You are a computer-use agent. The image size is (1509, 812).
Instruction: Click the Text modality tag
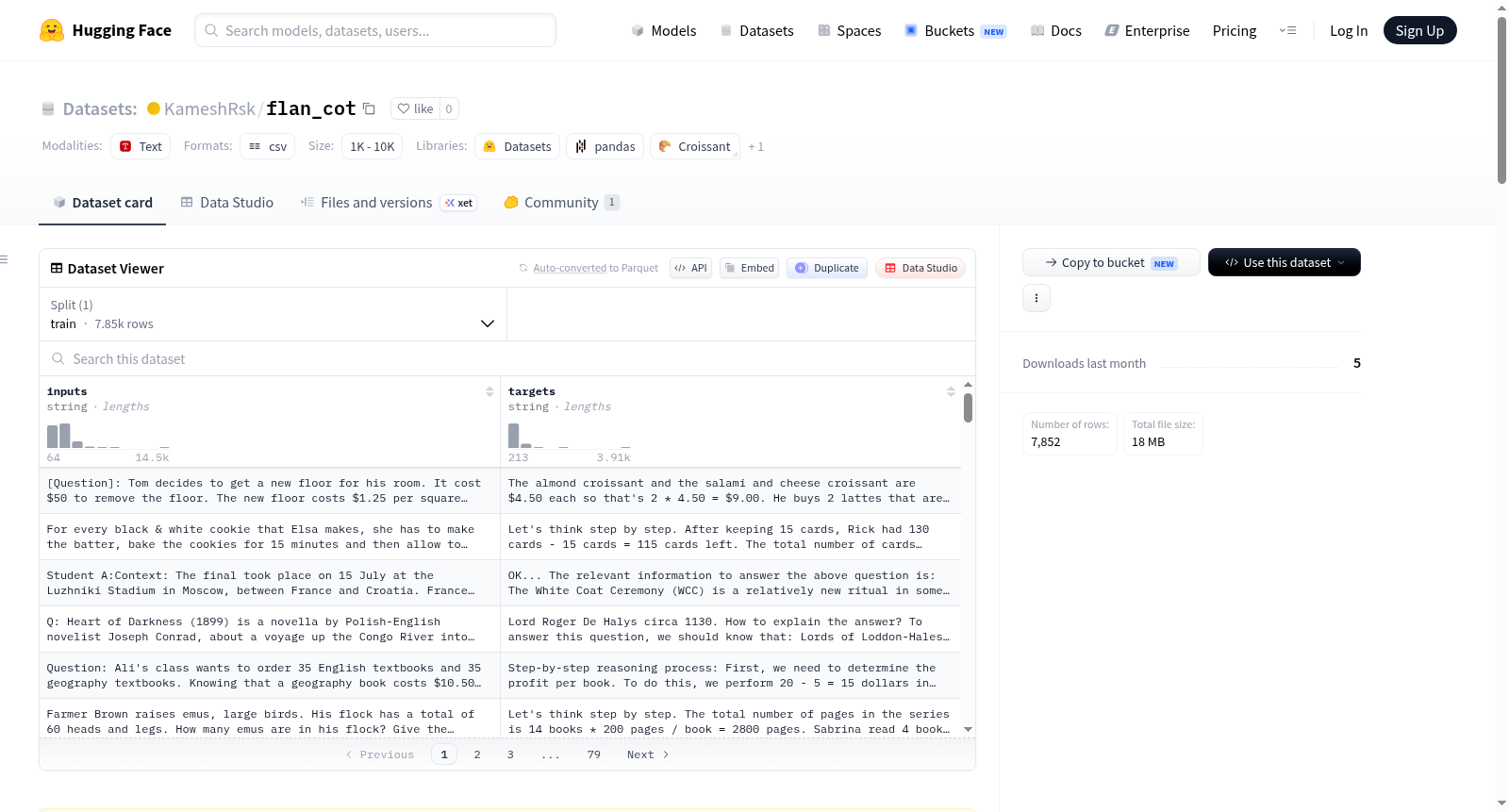141,146
